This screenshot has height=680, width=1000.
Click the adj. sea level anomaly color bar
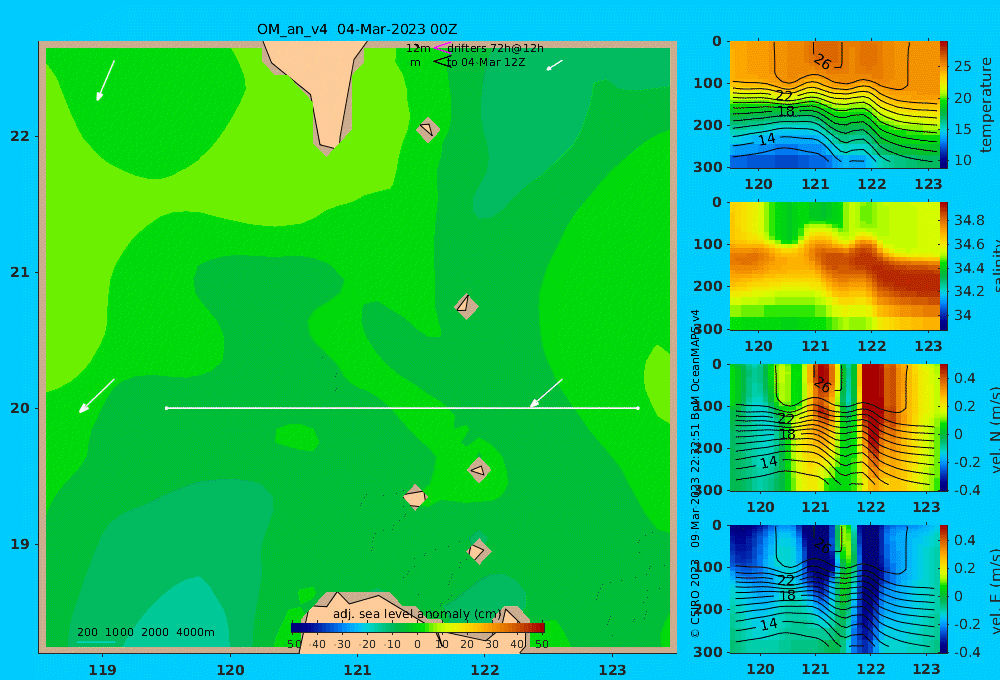click(418, 628)
